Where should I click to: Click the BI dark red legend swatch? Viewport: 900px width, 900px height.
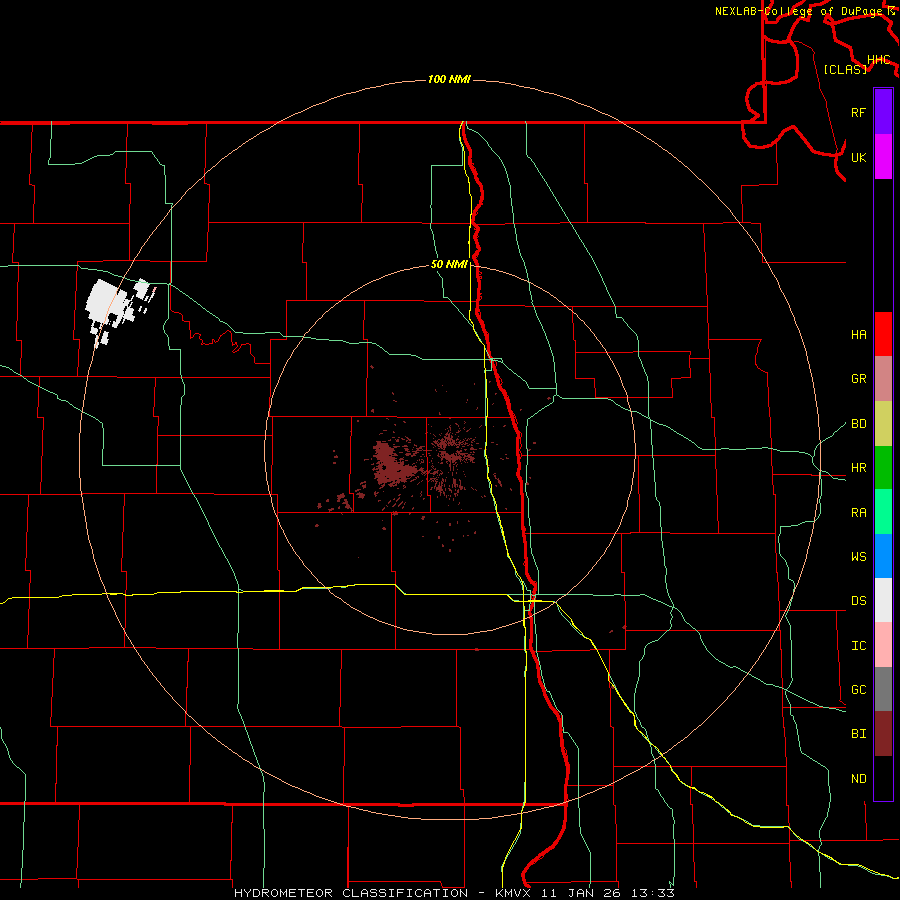click(x=883, y=734)
